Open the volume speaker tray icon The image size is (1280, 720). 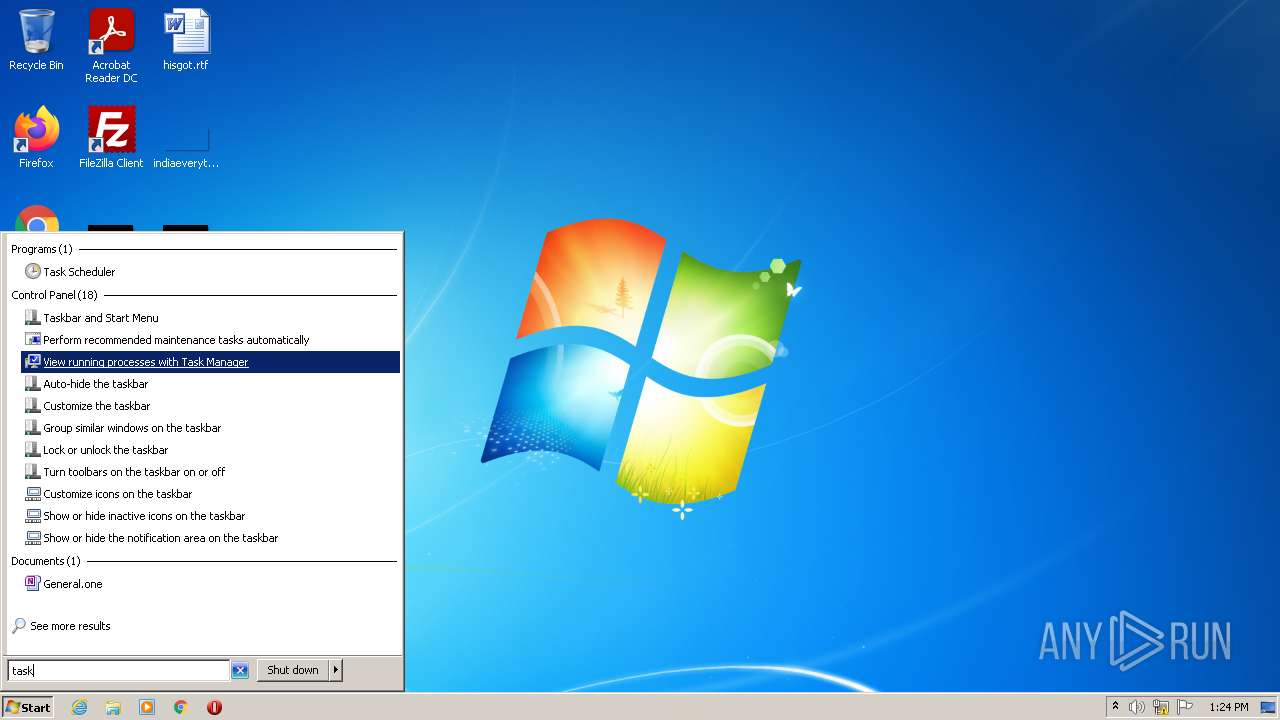pos(1137,707)
